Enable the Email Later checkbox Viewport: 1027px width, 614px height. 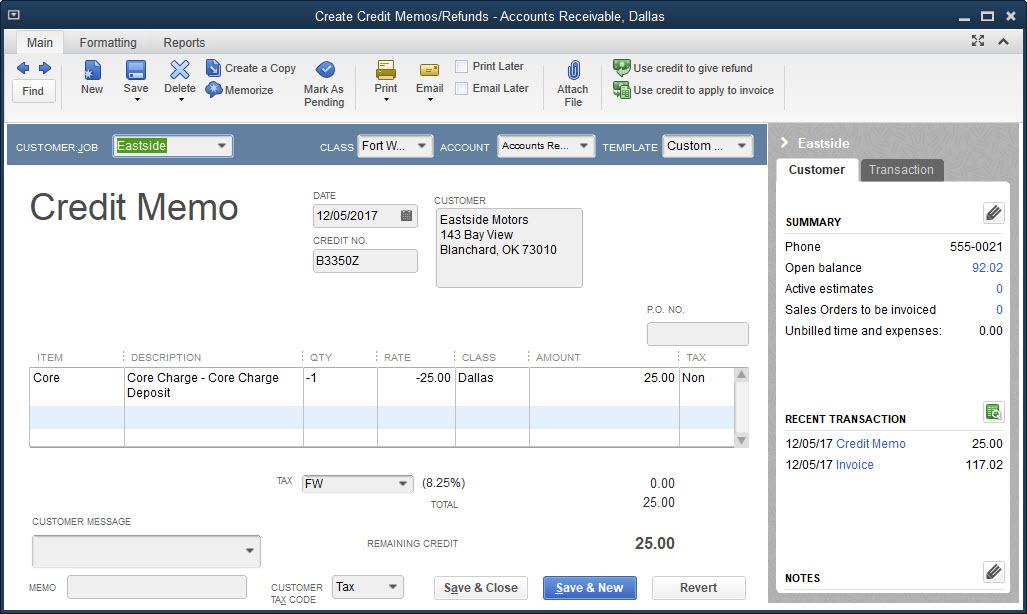(x=462, y=88)
